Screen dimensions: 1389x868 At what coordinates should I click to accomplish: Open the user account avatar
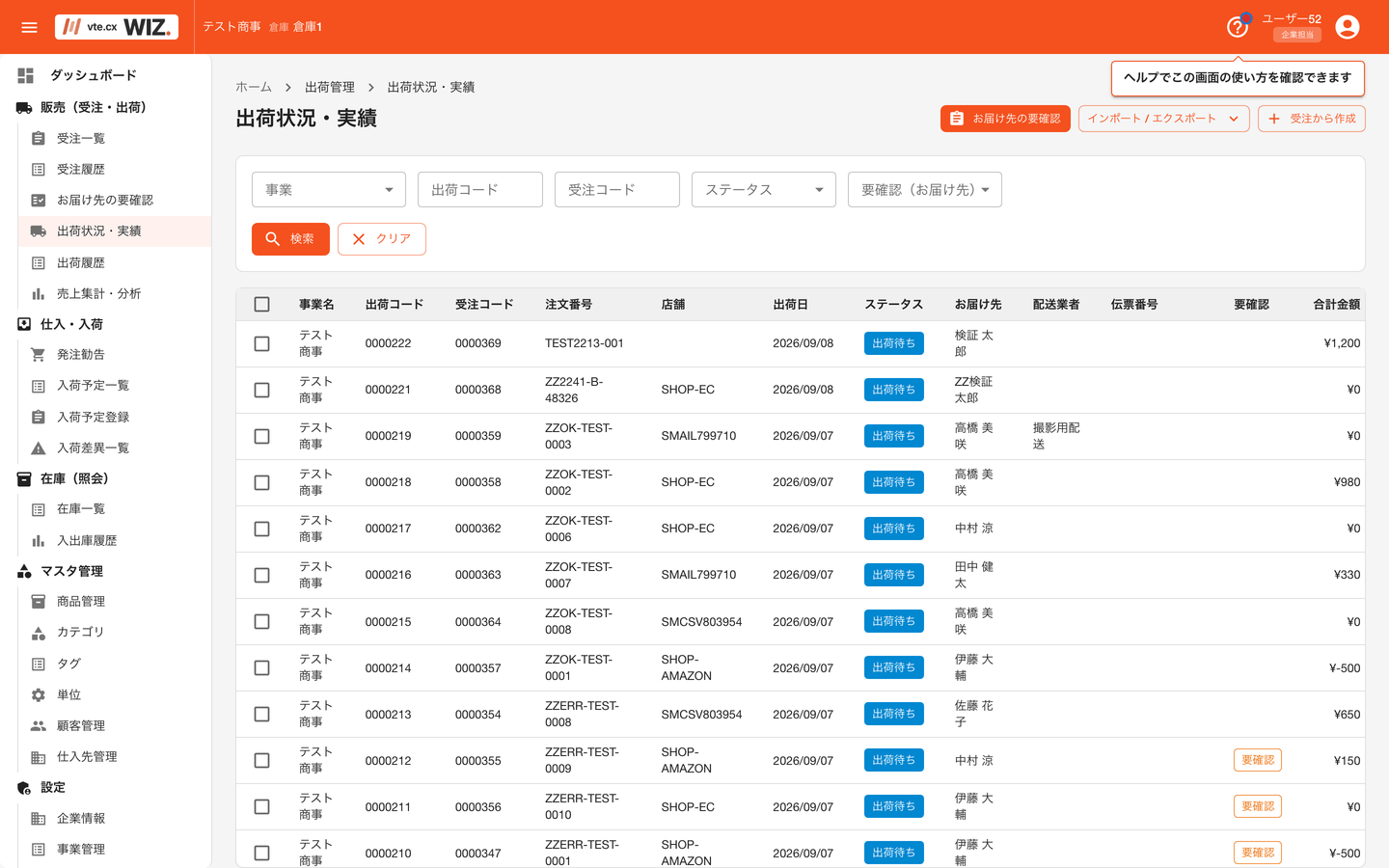(1348, 27)
